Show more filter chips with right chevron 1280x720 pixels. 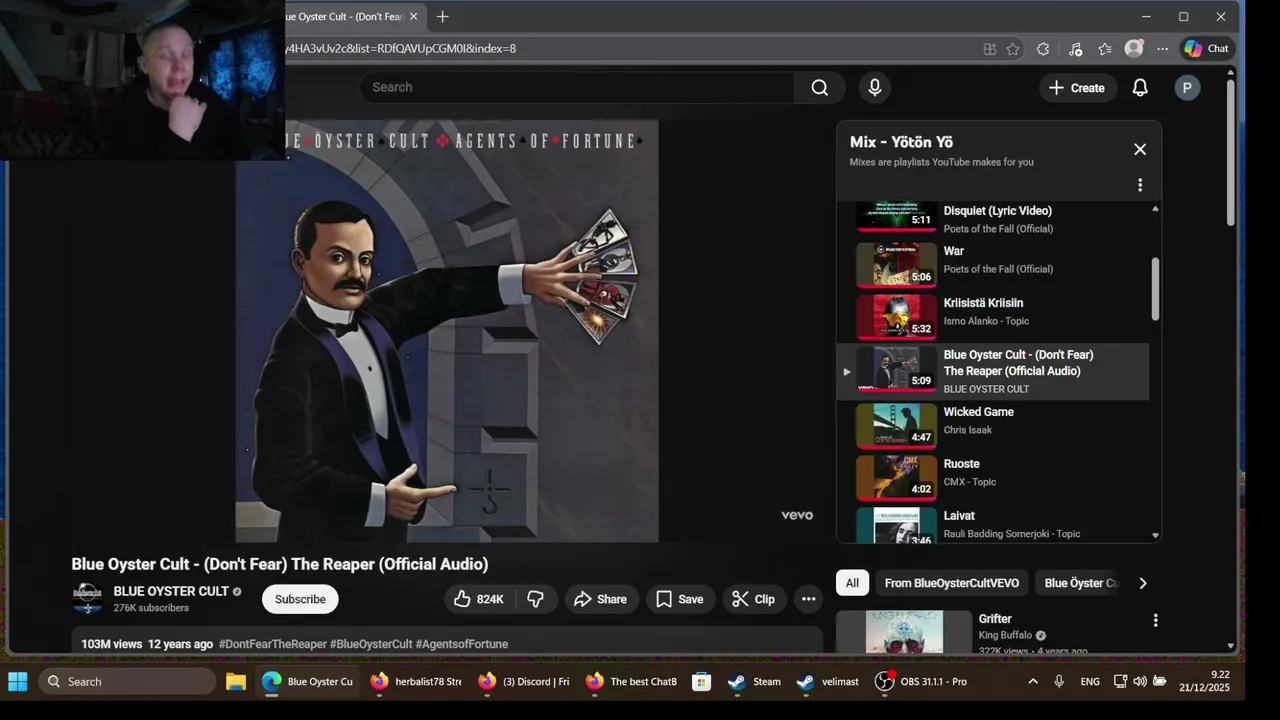coord(1143,583)
